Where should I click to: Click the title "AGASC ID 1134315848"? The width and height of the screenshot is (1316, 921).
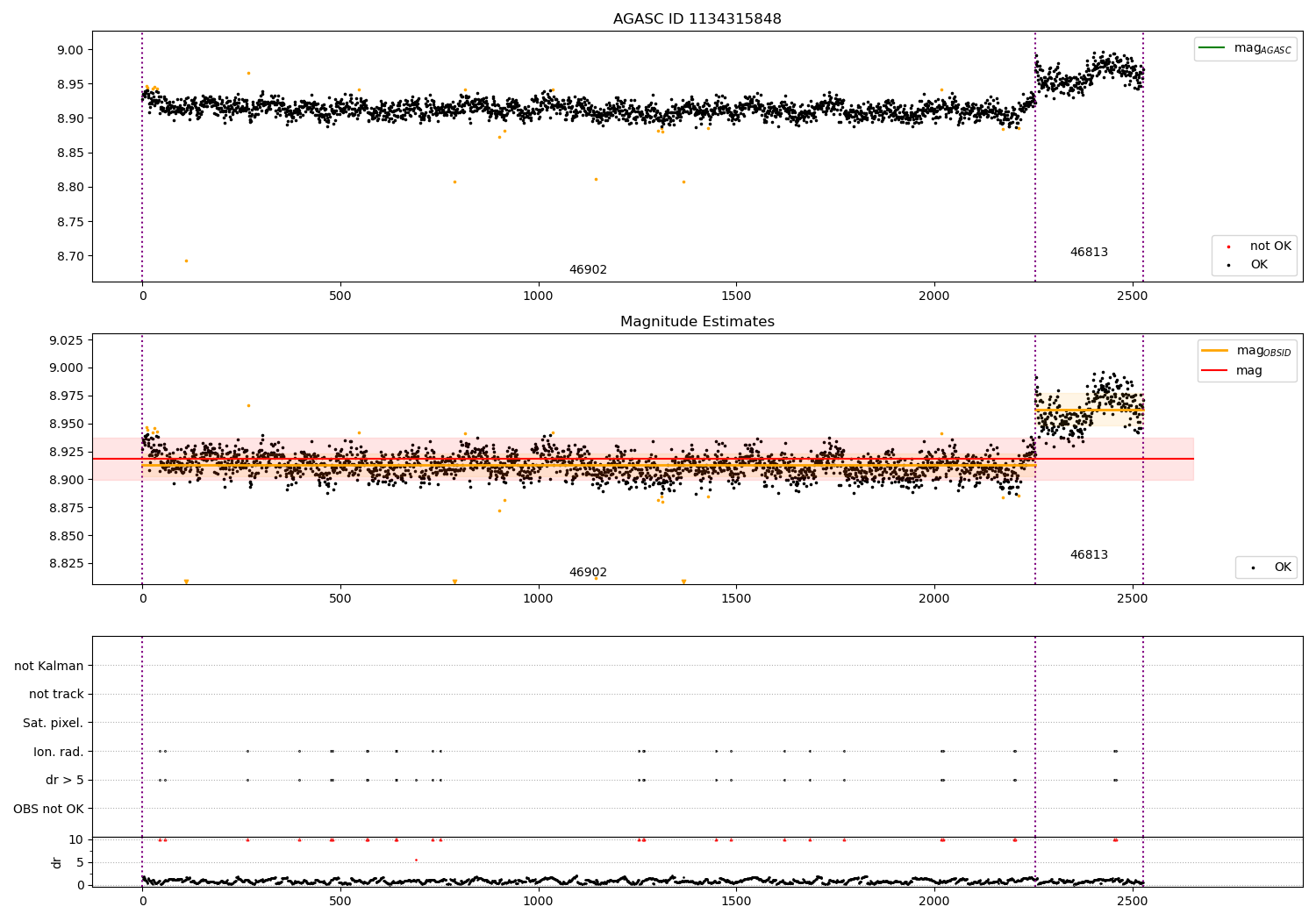tap(697, 18)
